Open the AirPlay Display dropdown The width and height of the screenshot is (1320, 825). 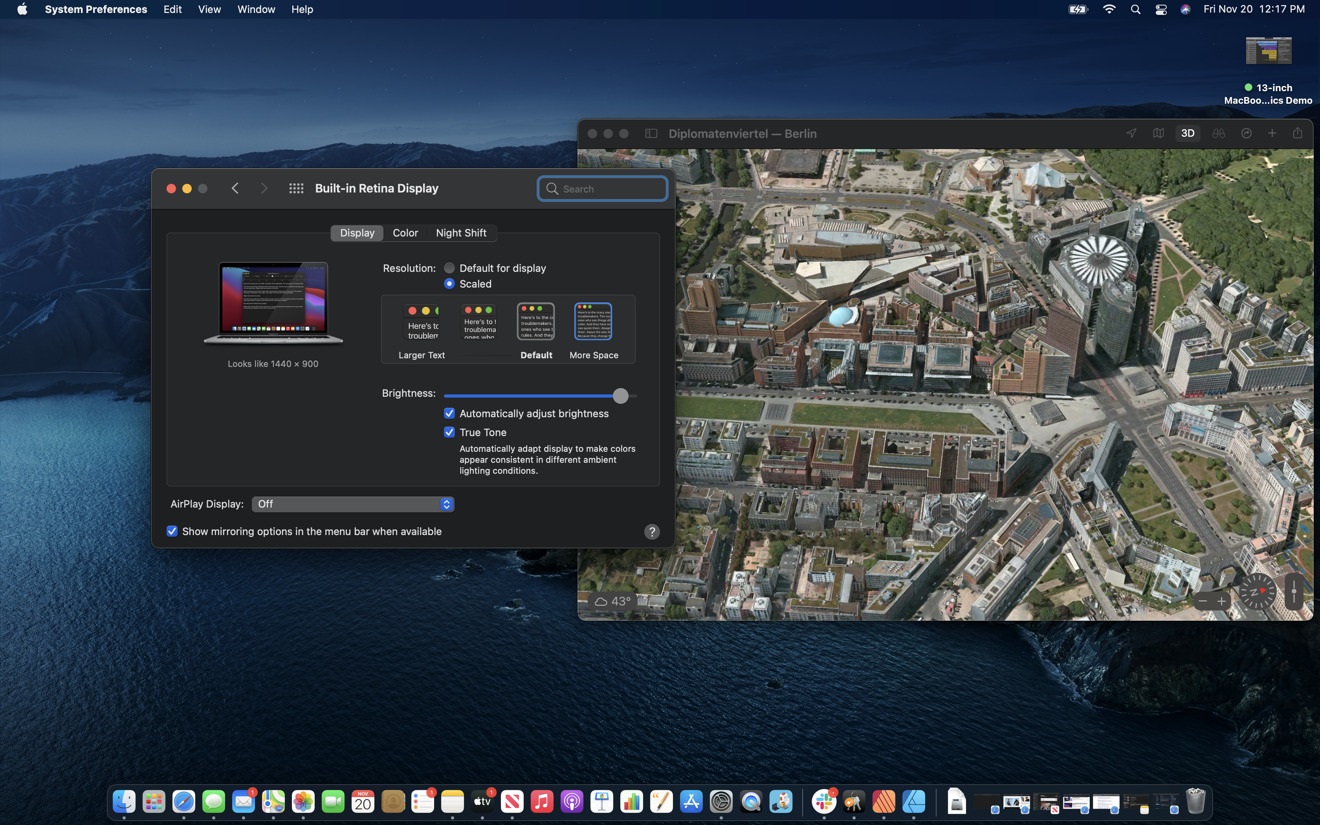(352, 504)
